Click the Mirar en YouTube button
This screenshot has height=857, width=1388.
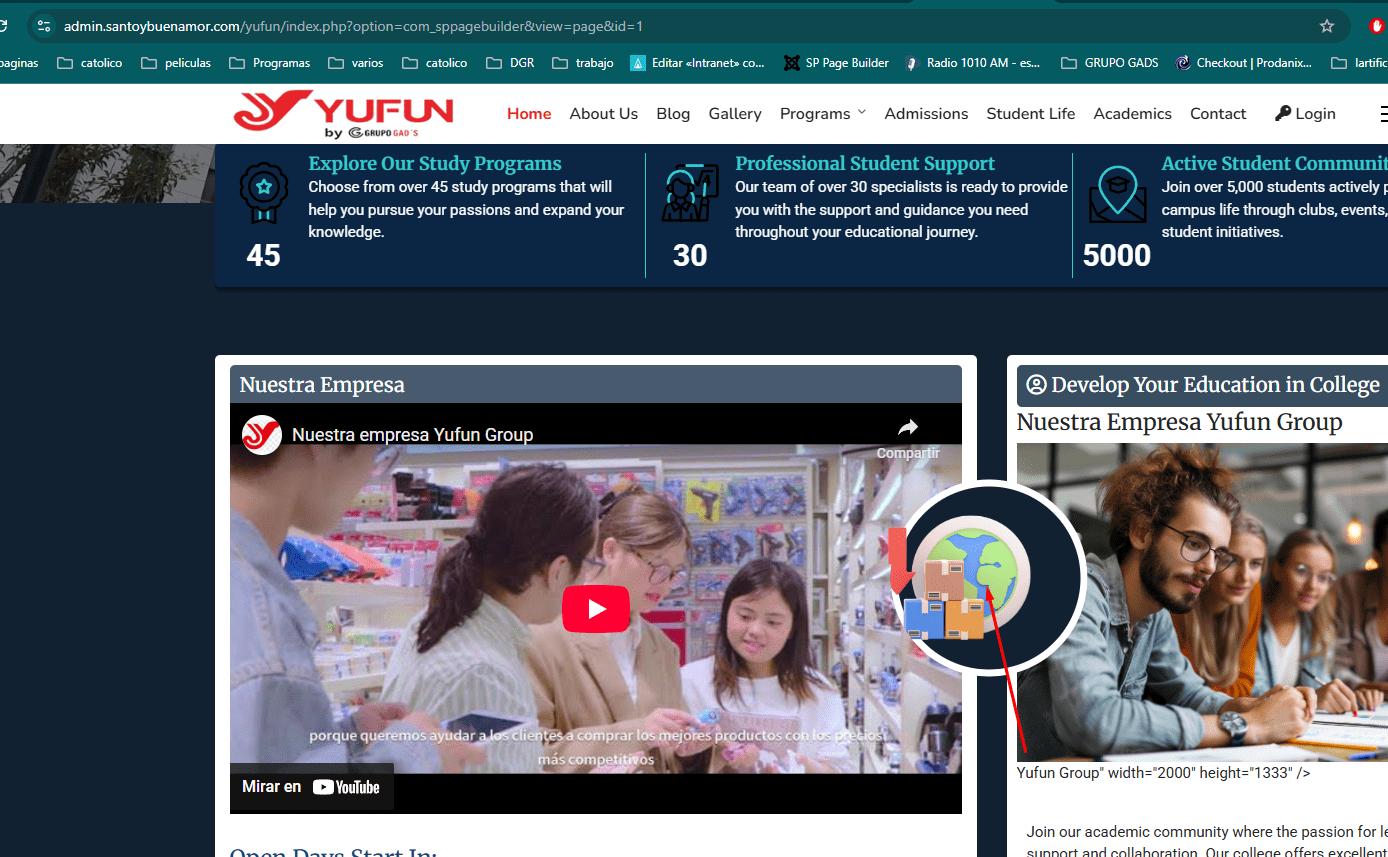(311, 787)
